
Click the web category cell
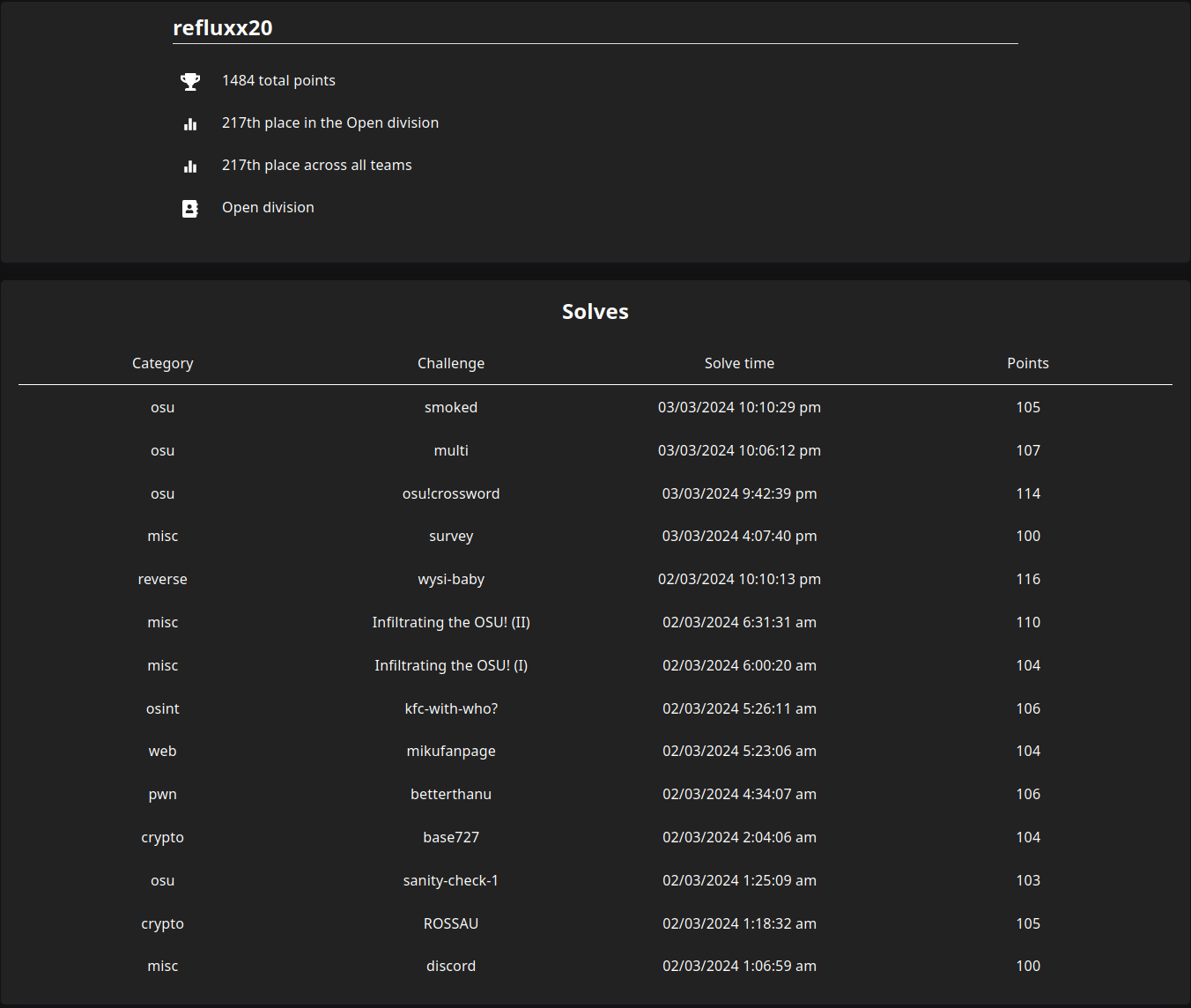[163, 751]
